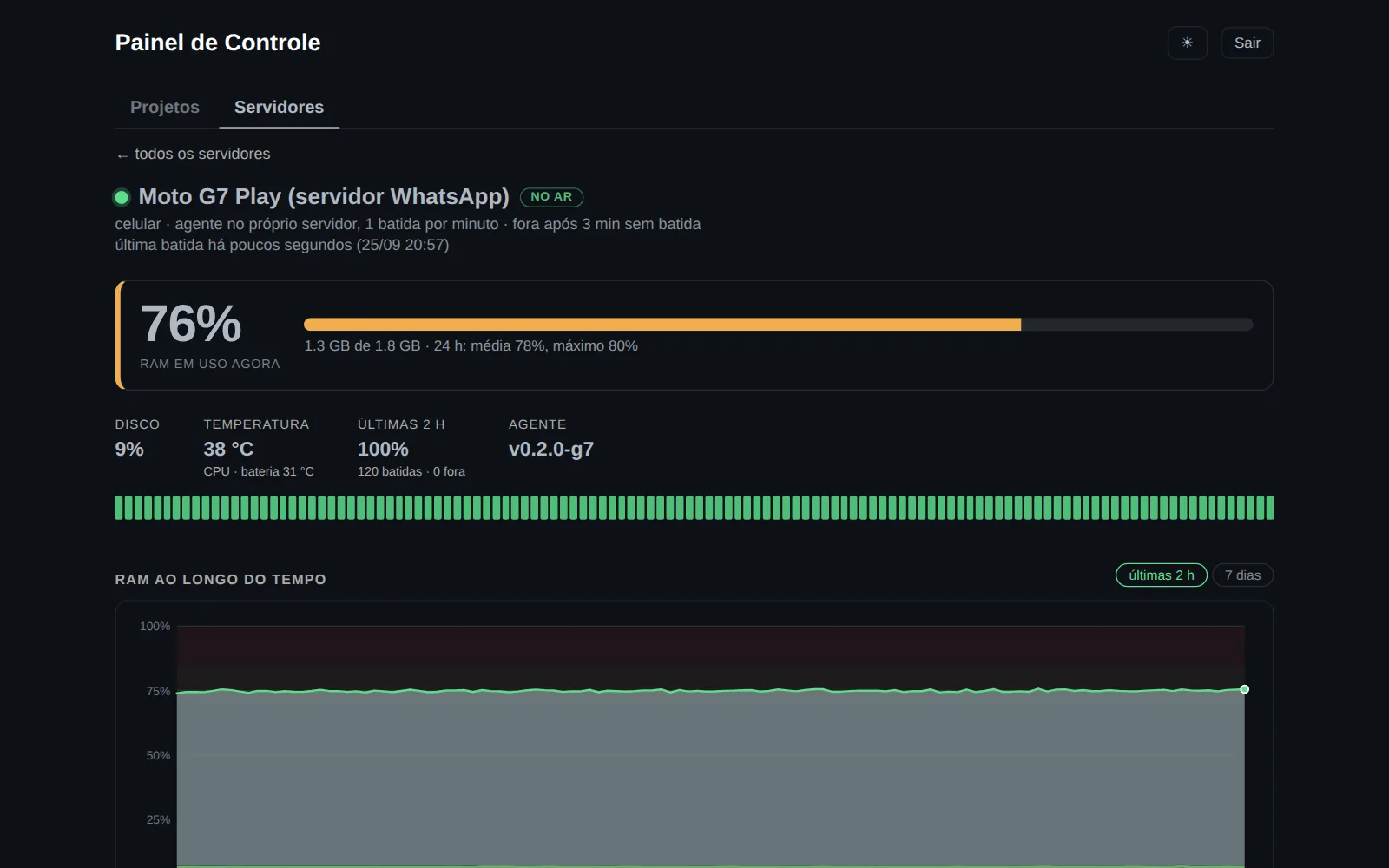Click the green online status dot
Image resolution: width=1389 pixels, height=868 pixels.
tap(122, 197)
